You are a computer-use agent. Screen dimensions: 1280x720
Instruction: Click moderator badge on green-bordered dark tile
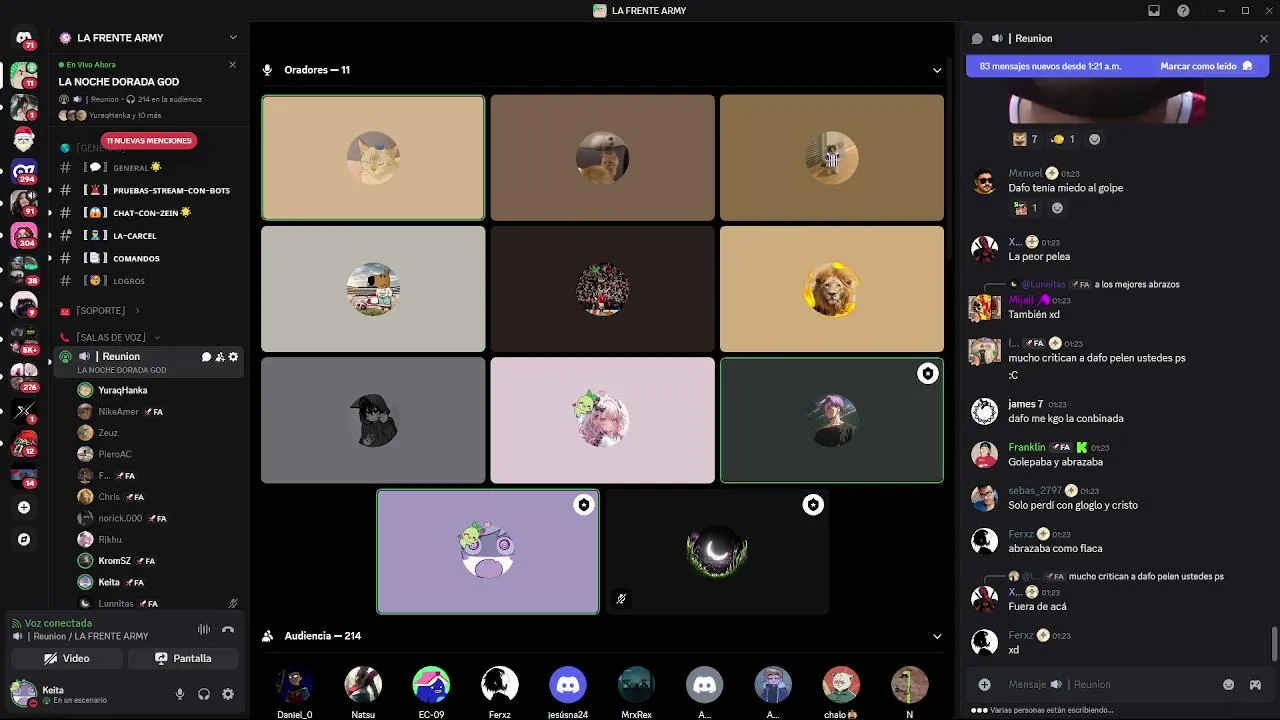928,373
